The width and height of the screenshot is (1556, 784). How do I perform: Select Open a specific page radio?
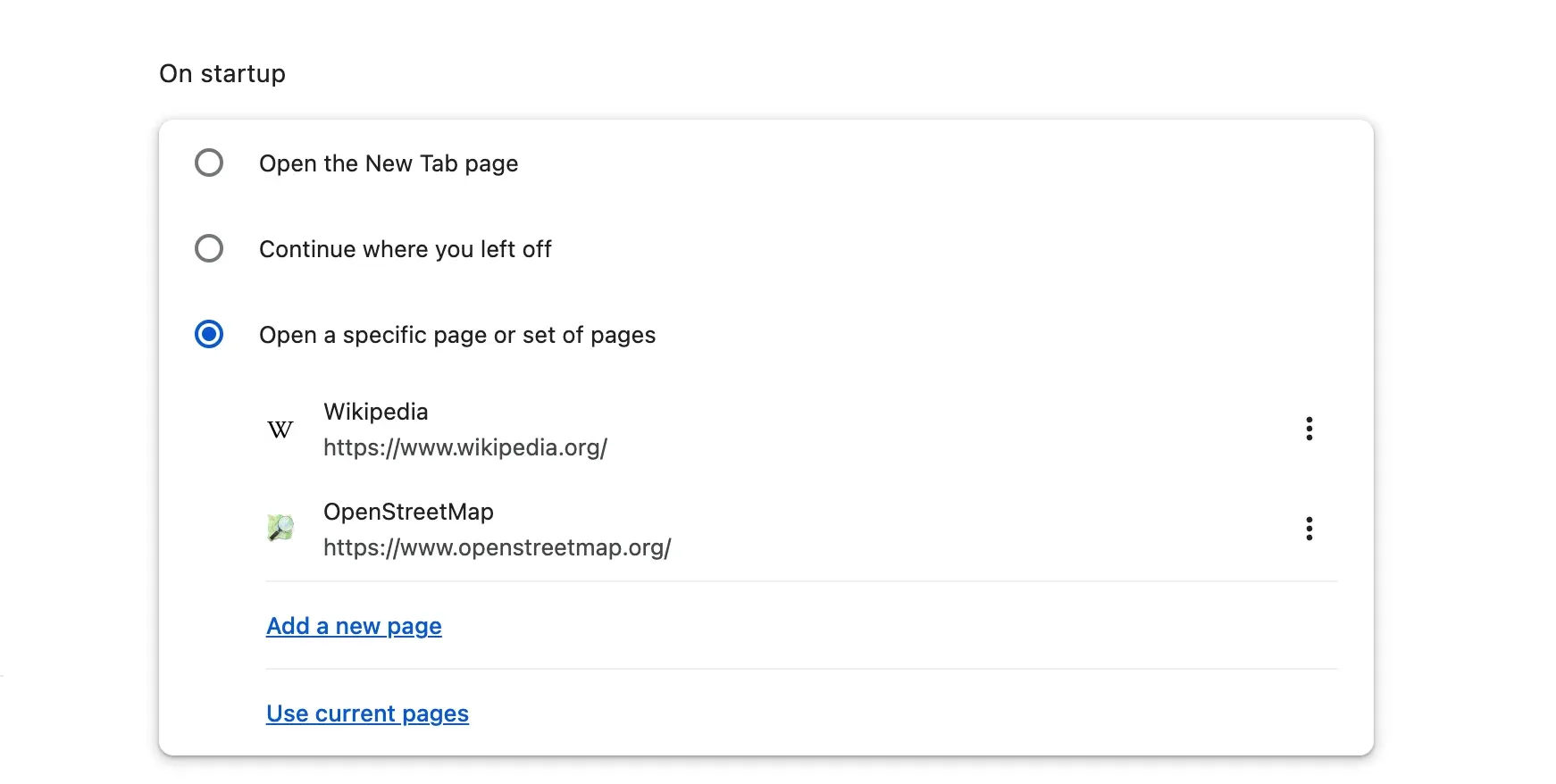coord(209,334)
